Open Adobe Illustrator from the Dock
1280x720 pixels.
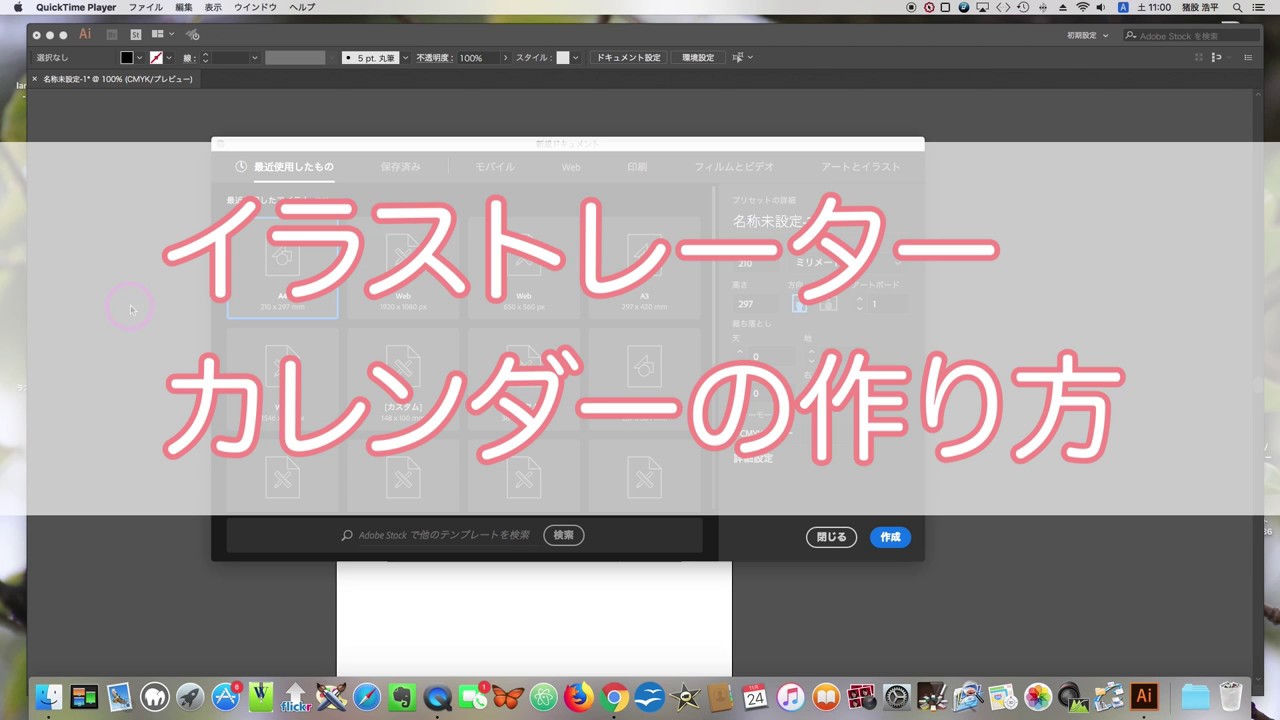[x=1144, y=696]
